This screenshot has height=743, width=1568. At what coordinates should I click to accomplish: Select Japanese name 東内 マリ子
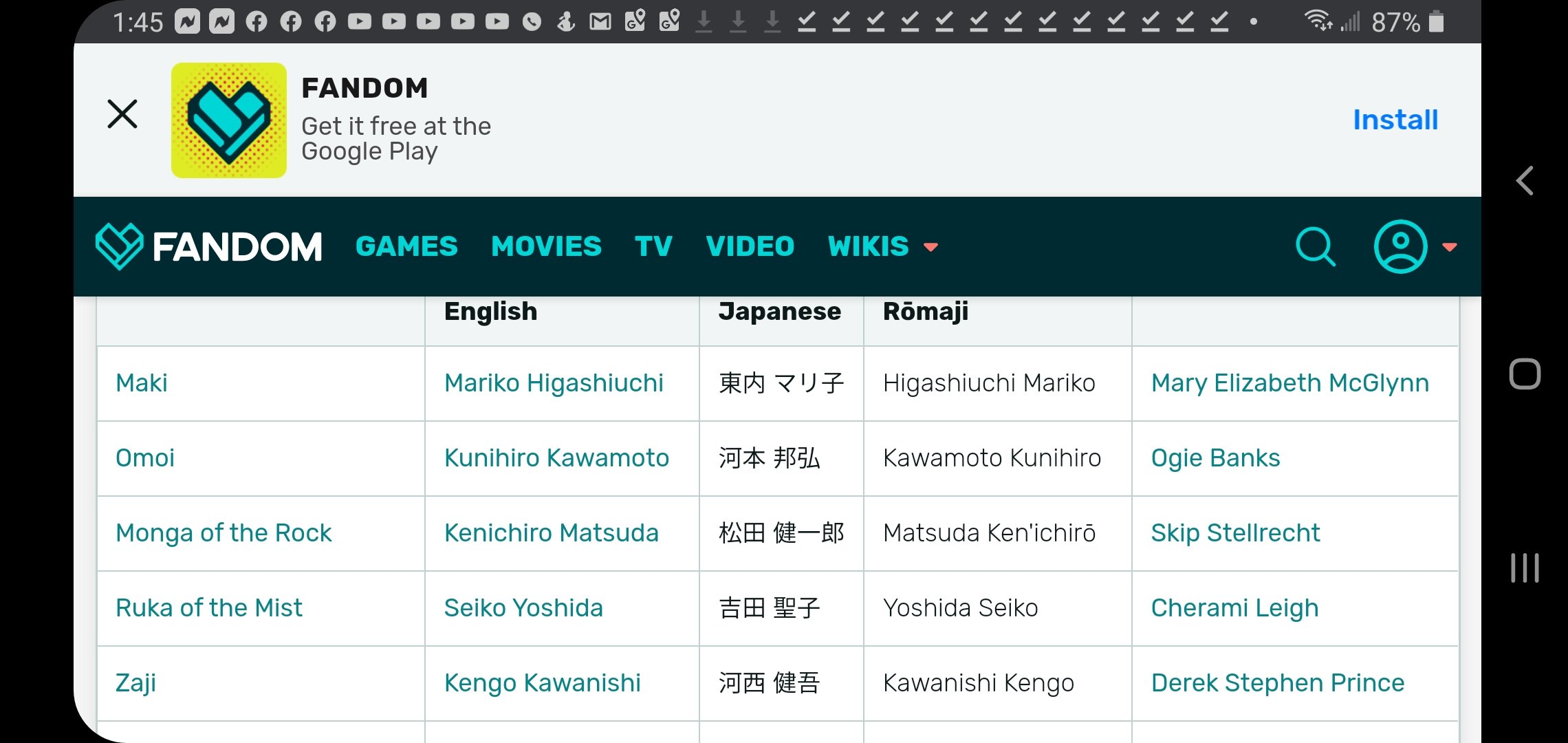tap(781, 383)
